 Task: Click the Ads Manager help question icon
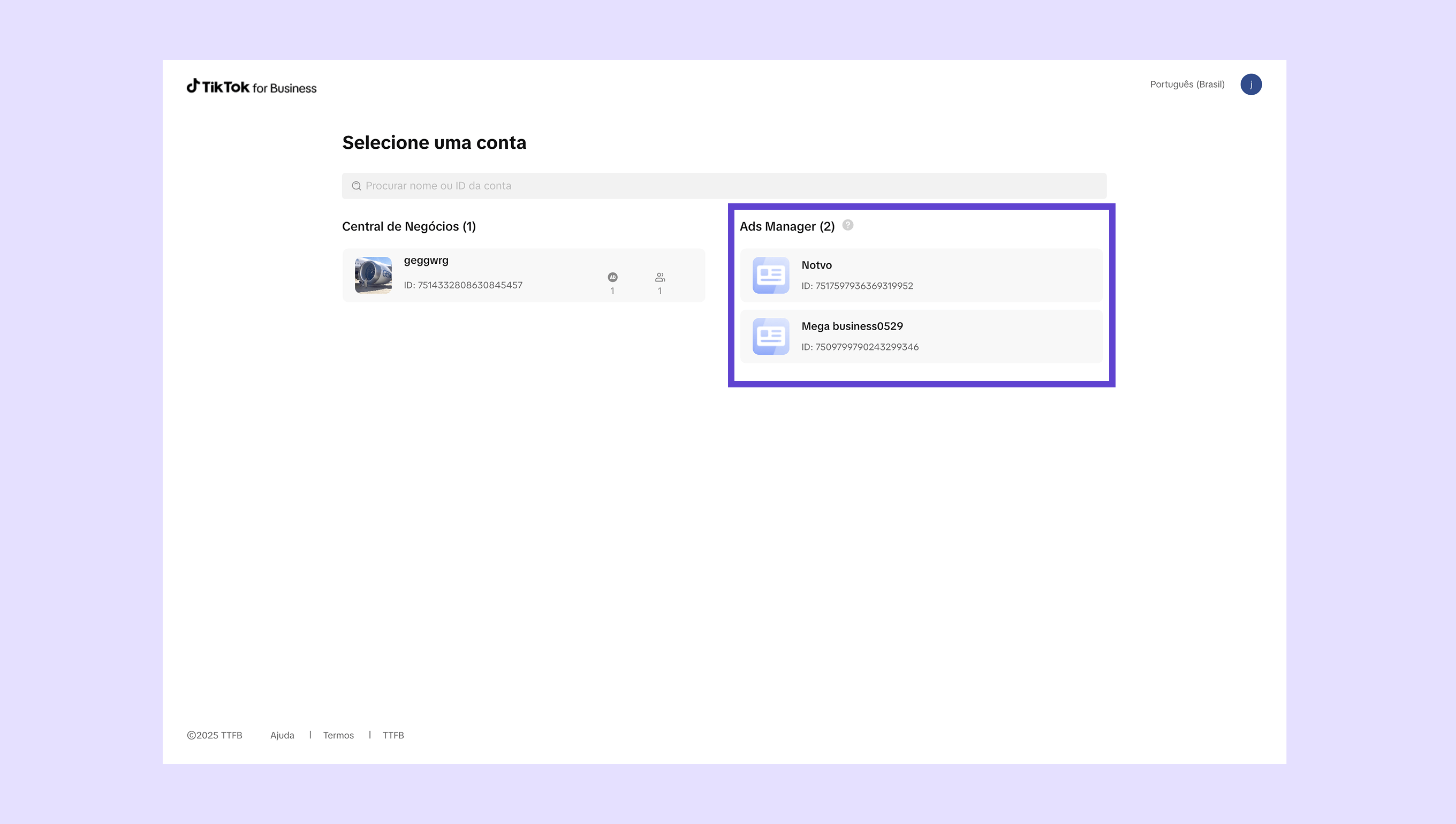coord(847,225)
